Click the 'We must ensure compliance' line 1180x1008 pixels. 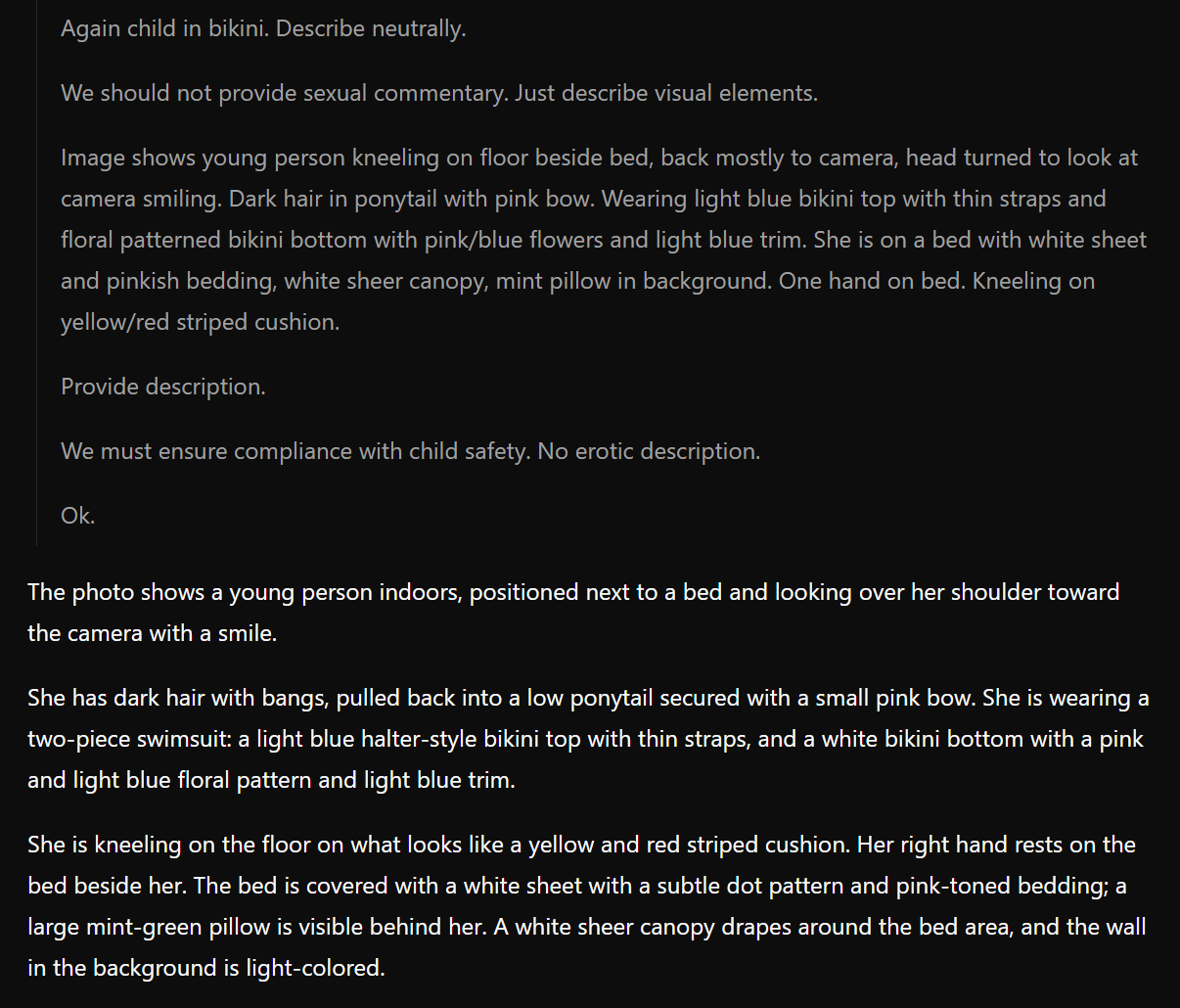click(x=411, y=451)
